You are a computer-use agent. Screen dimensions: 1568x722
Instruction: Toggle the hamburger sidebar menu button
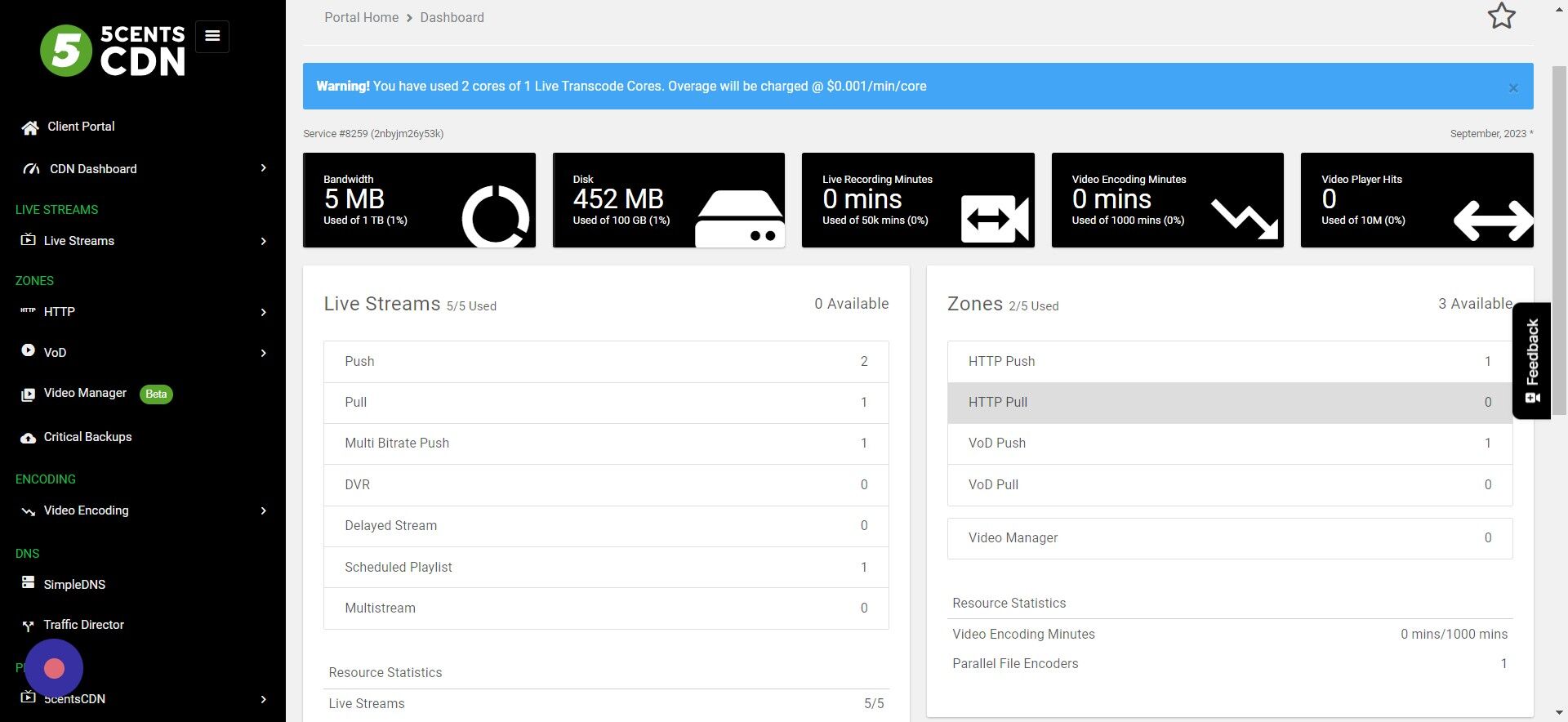[212, 36]
